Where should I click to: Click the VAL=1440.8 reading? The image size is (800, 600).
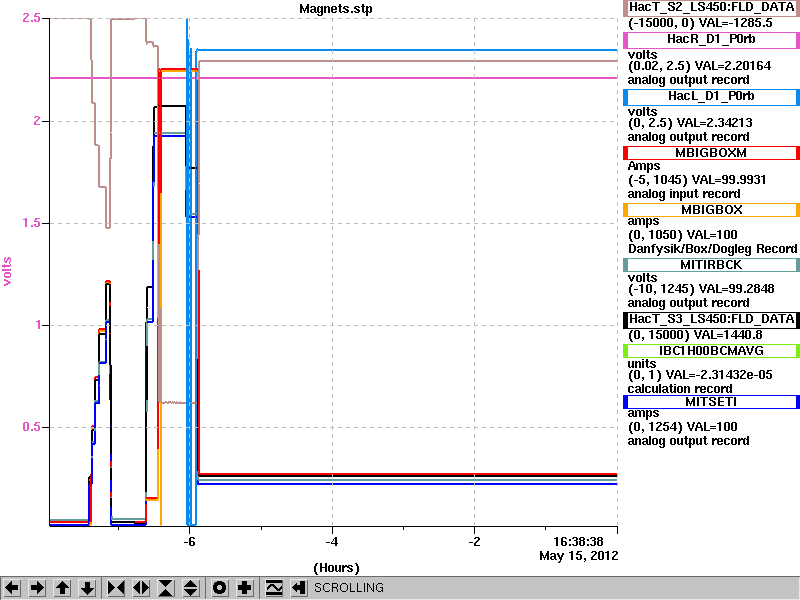[x=728, y=335]
